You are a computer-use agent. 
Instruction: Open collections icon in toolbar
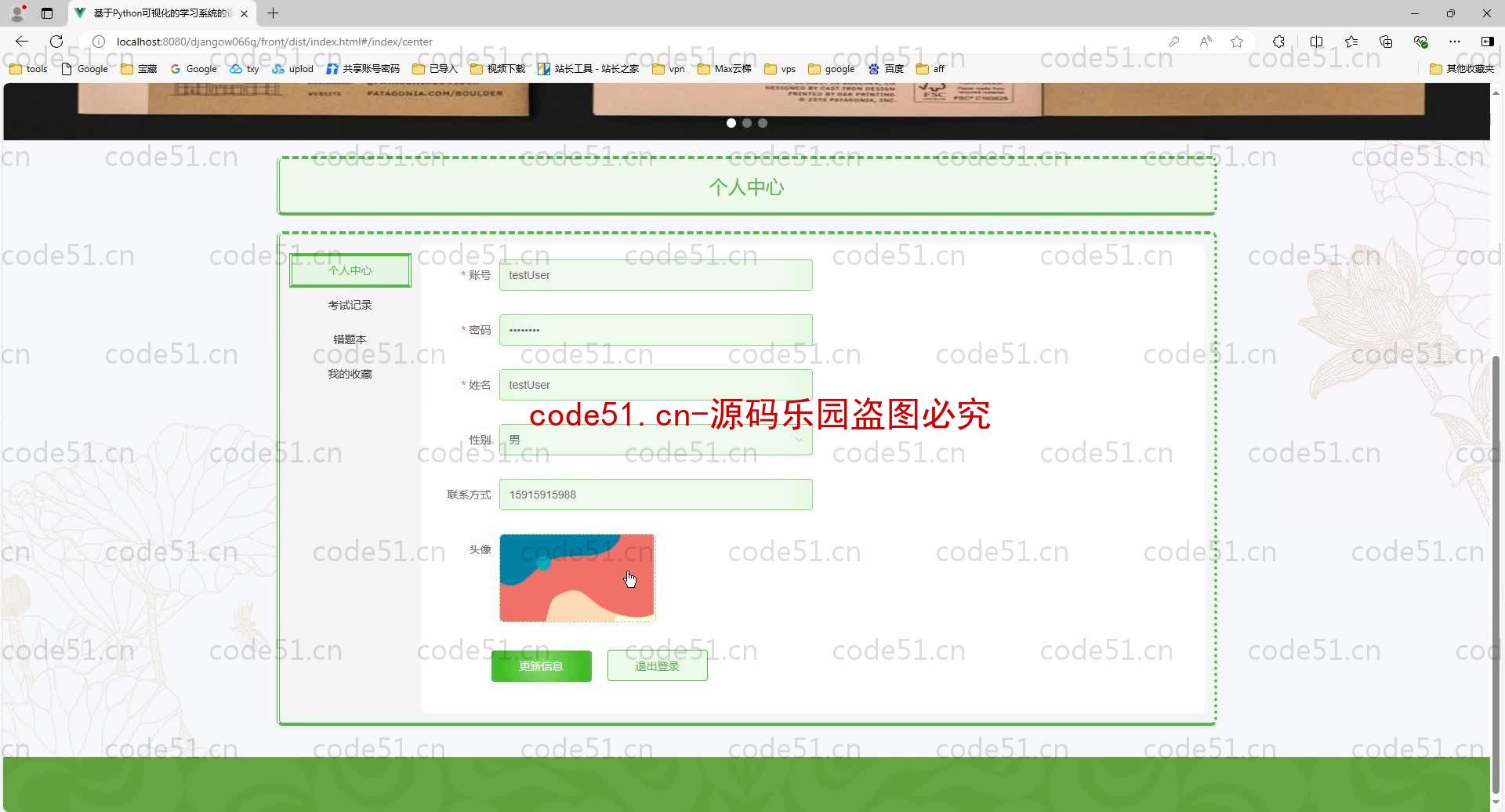[x=1386, y=42]
